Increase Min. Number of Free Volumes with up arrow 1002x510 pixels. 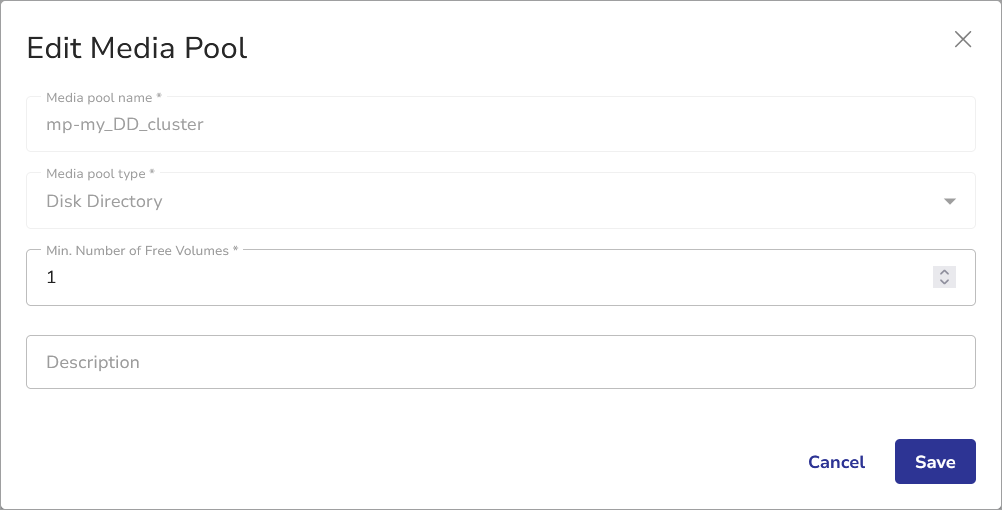click(x=945, y=272)
